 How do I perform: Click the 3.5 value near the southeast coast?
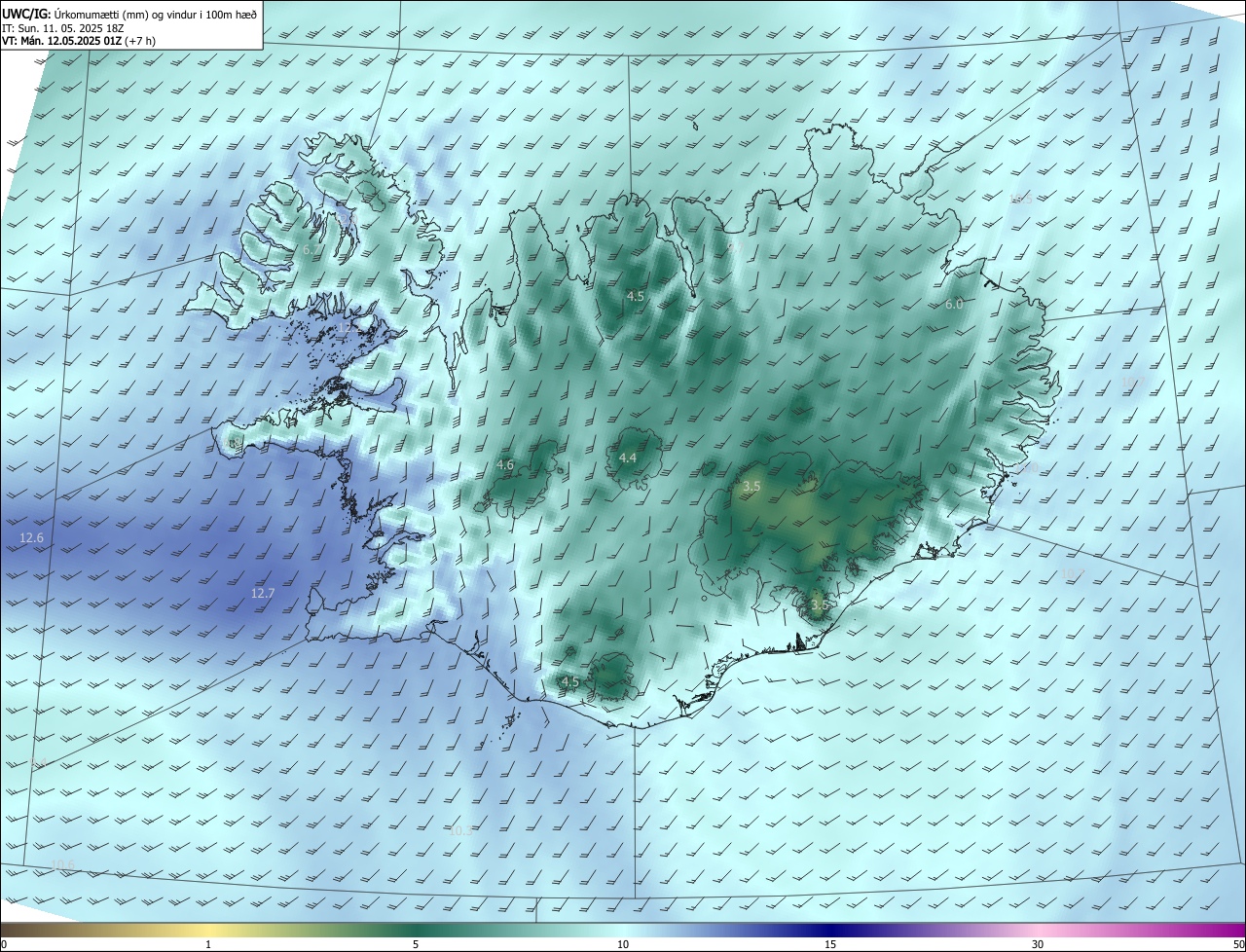[x=820, y=604]
